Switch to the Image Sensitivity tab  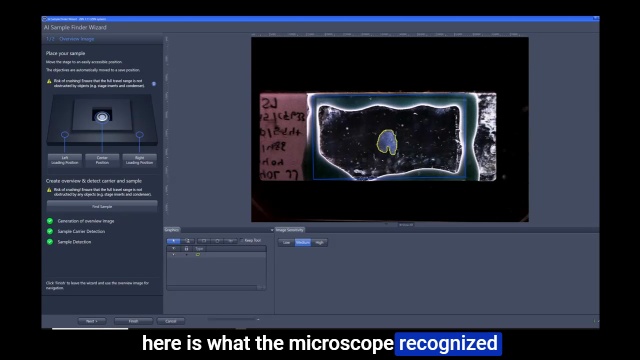[x=290, y=230]
